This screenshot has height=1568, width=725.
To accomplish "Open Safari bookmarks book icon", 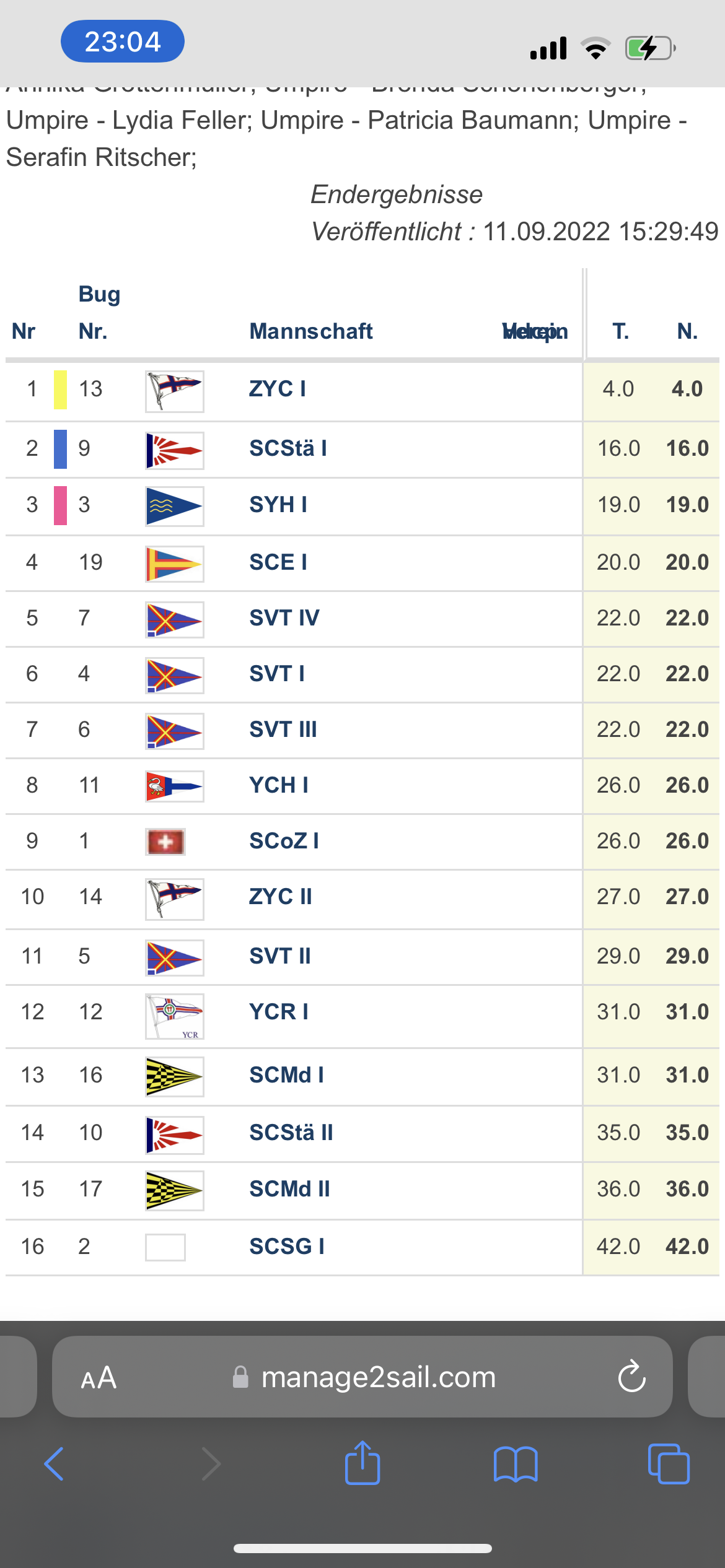I will [516, 1464].
